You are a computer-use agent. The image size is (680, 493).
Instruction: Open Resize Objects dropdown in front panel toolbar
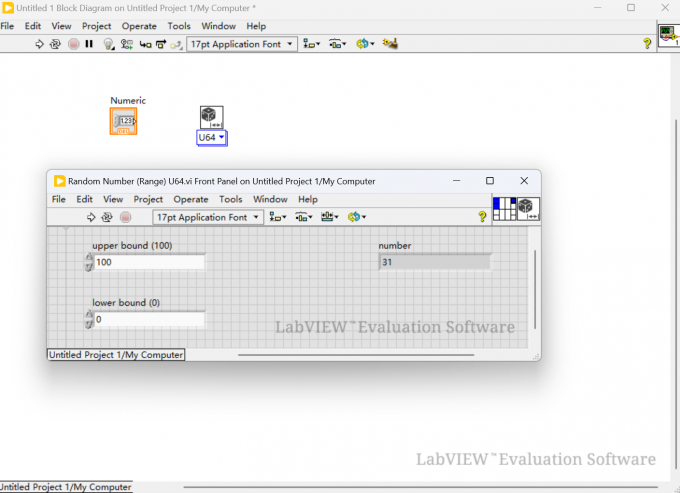pyautogui.click(x=330, y=217)
